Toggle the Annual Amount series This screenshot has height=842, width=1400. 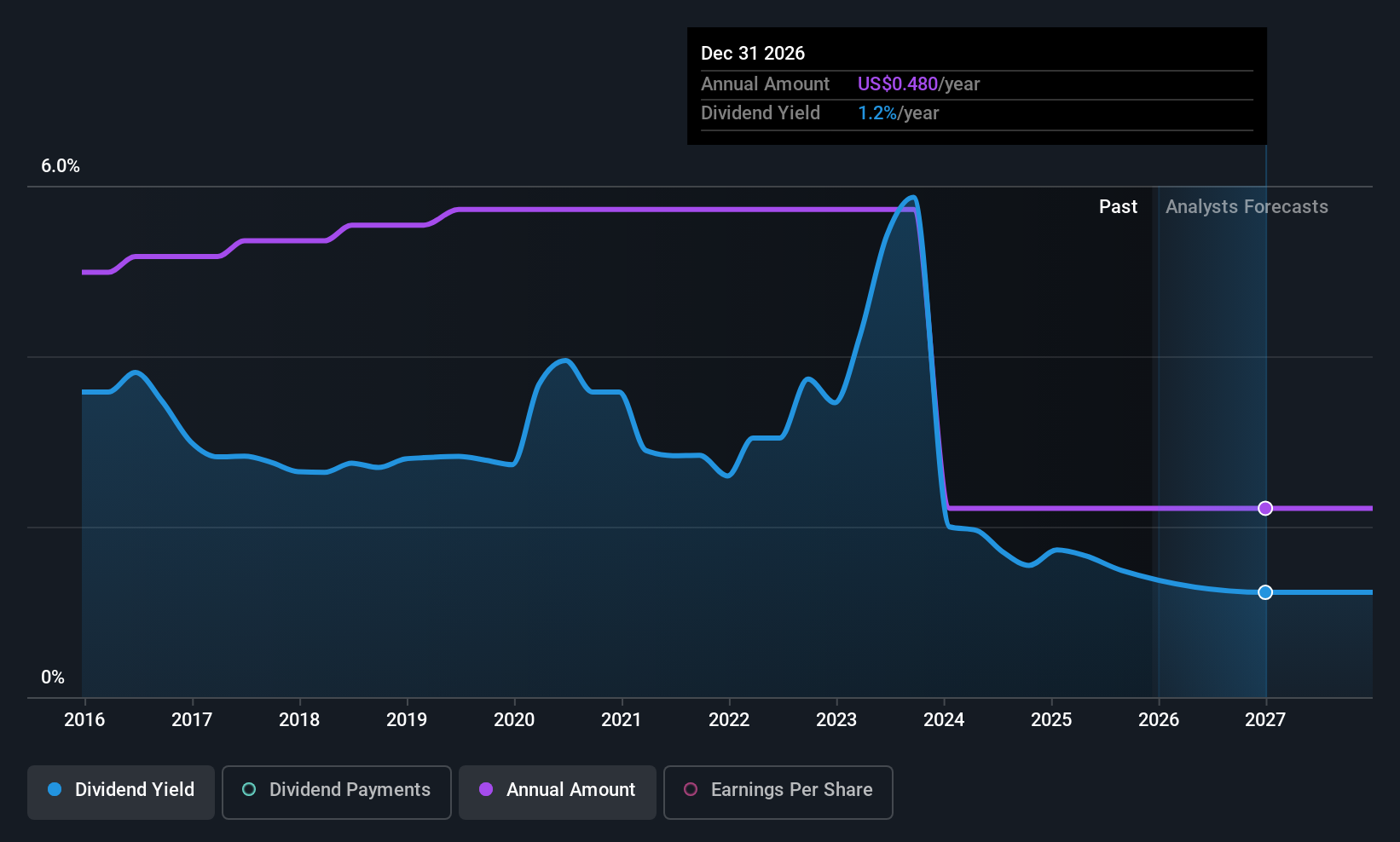[x=558, y=792]
